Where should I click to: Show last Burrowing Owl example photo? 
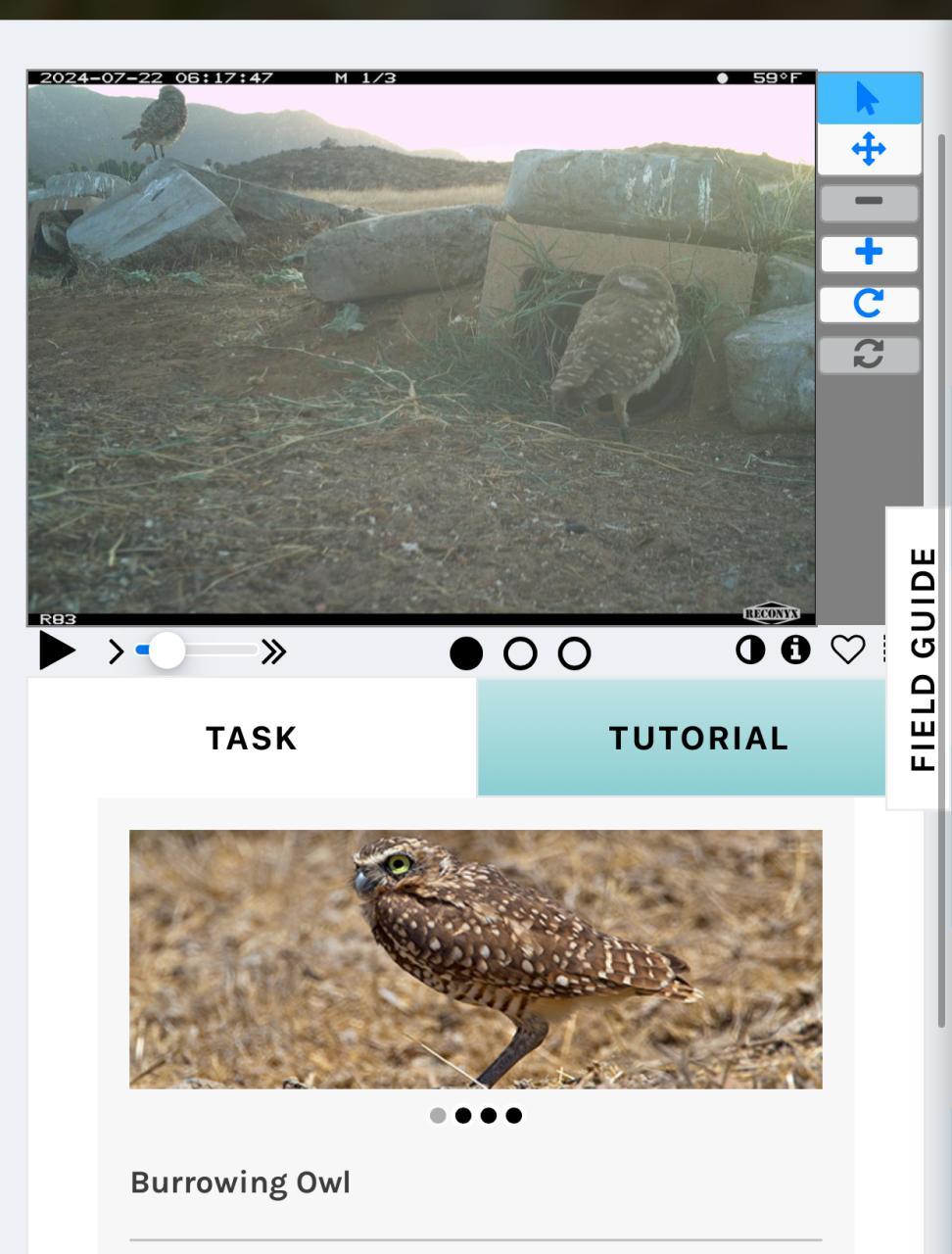[514, 1115]
